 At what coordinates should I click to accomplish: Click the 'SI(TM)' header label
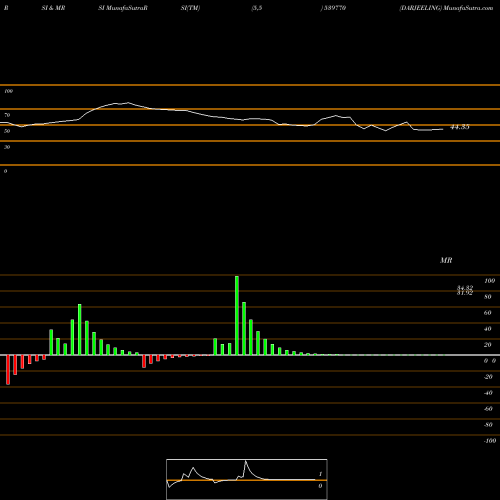pos(190,8)
